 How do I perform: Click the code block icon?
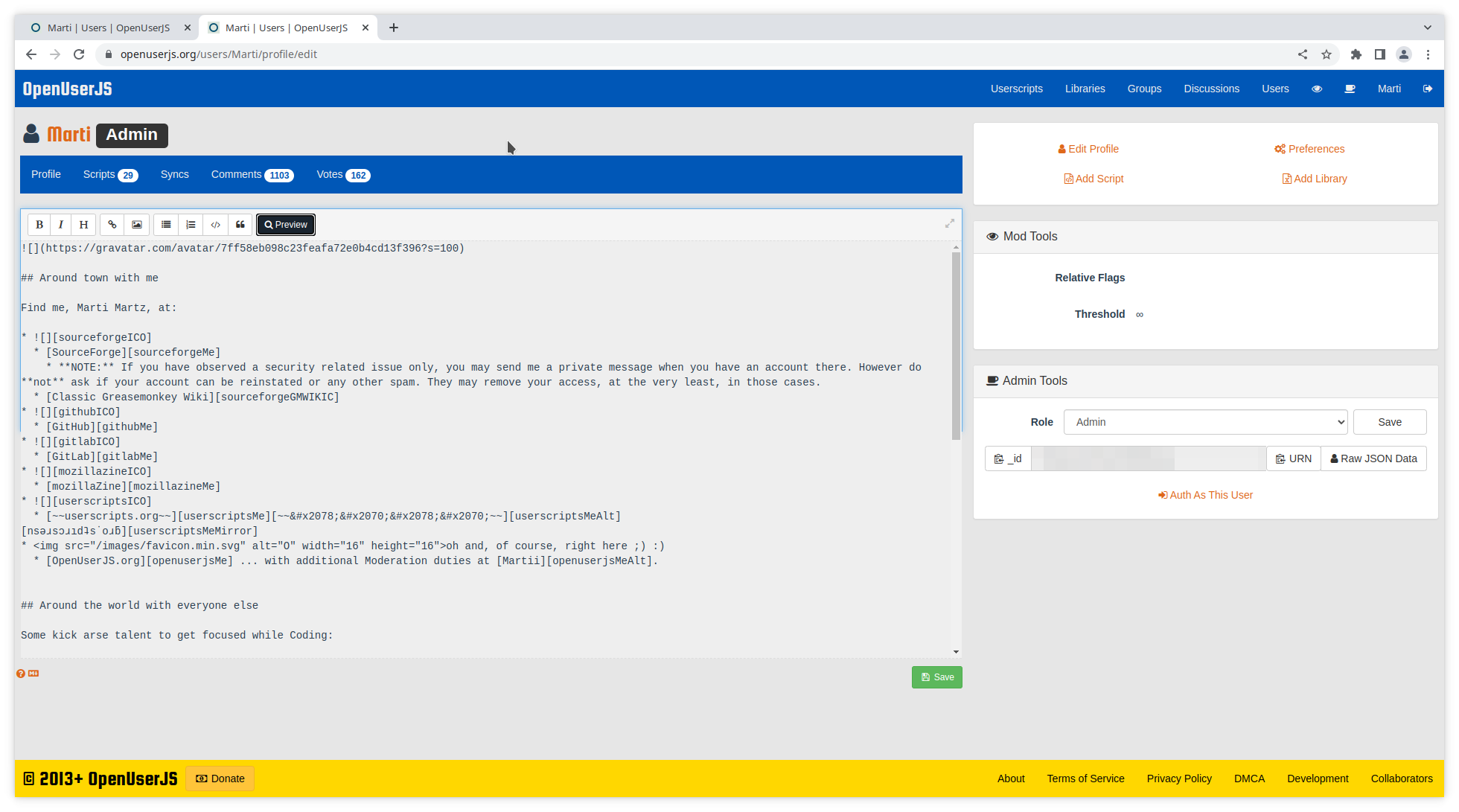coord(216,225)
